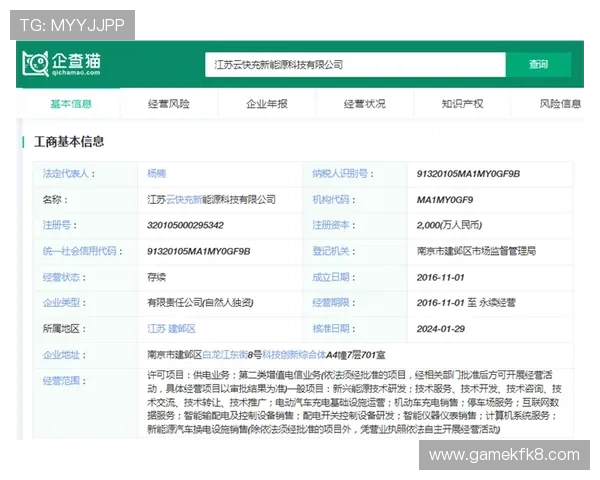Click the 机构代码 label
This screenshot has height=480, width=600.
(333, 199)
